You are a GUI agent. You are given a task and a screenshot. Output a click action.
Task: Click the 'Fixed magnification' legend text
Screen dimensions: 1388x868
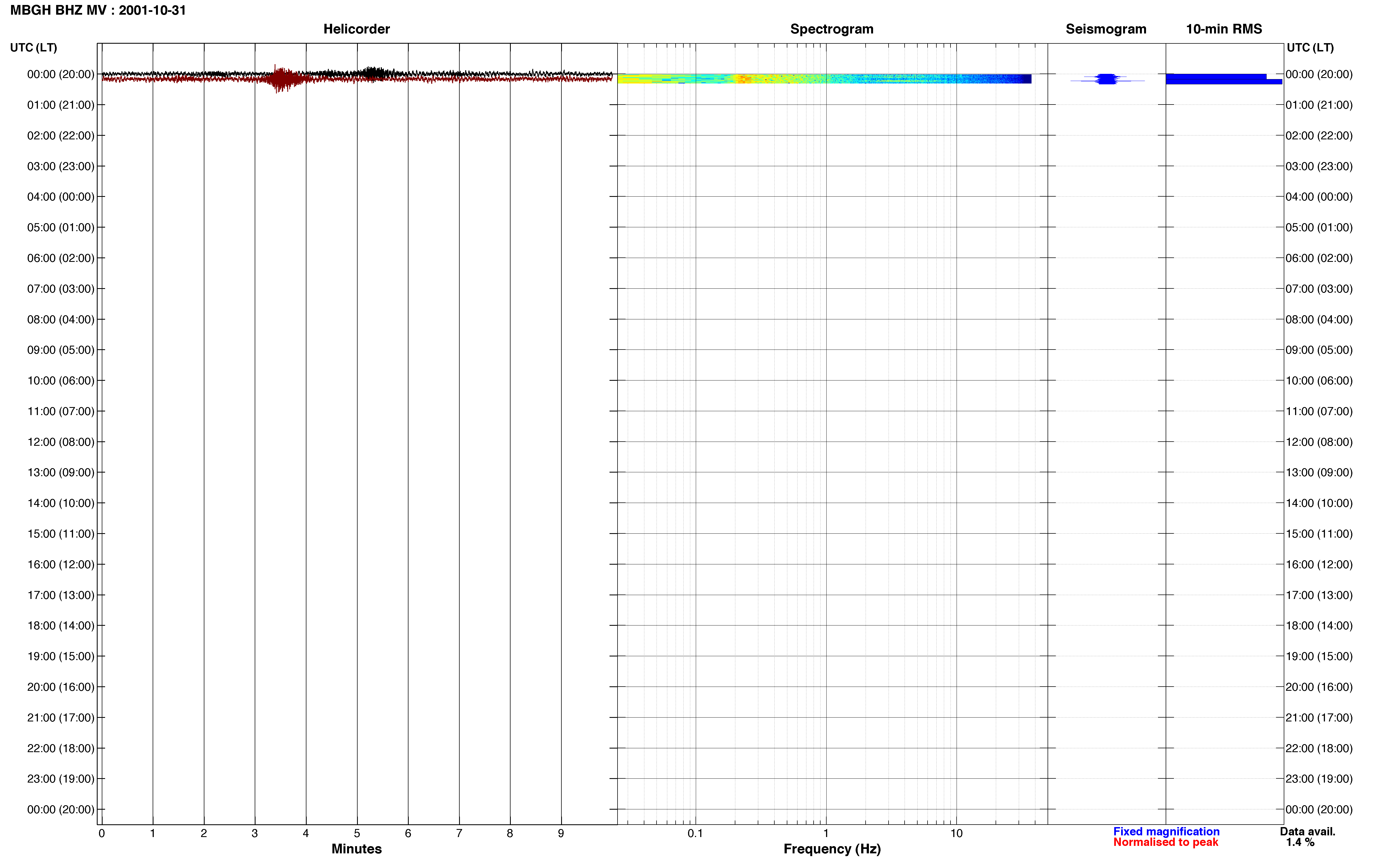1166,831
